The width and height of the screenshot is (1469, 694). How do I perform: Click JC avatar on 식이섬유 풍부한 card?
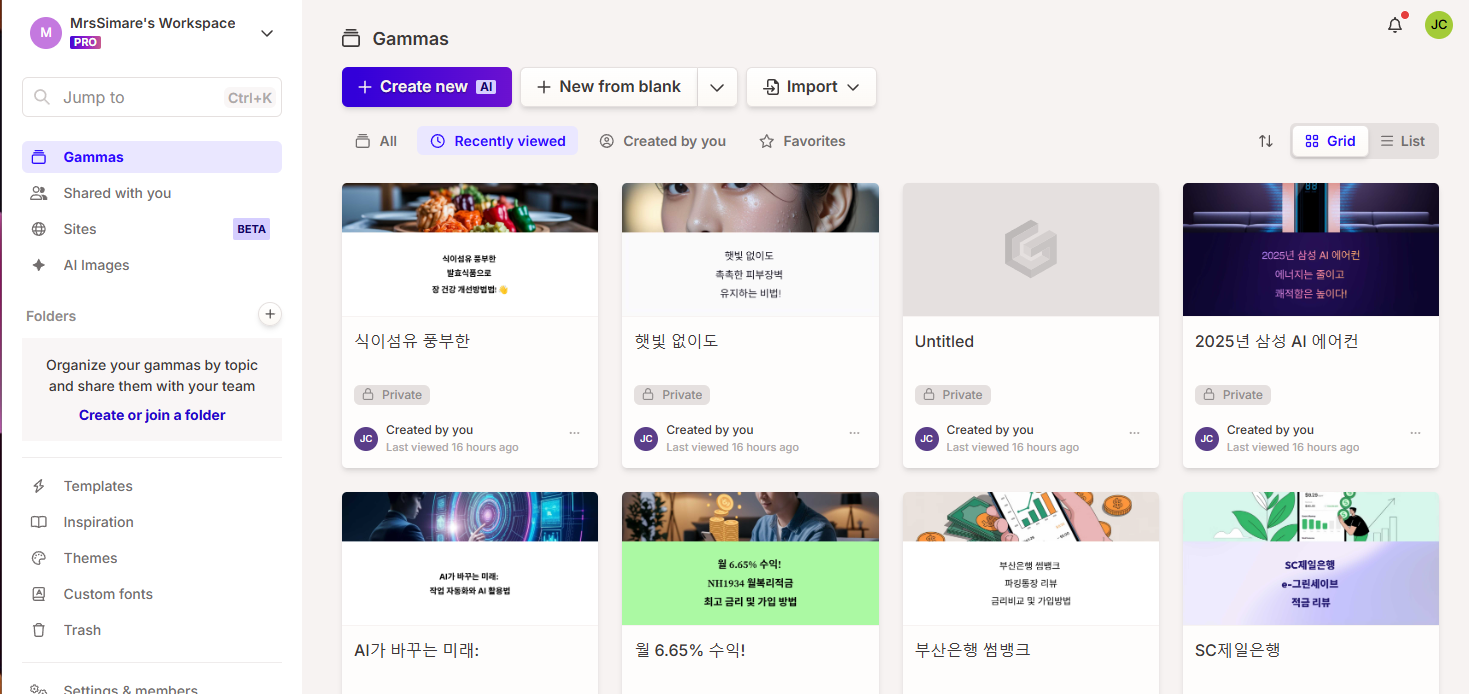(366, 438)
